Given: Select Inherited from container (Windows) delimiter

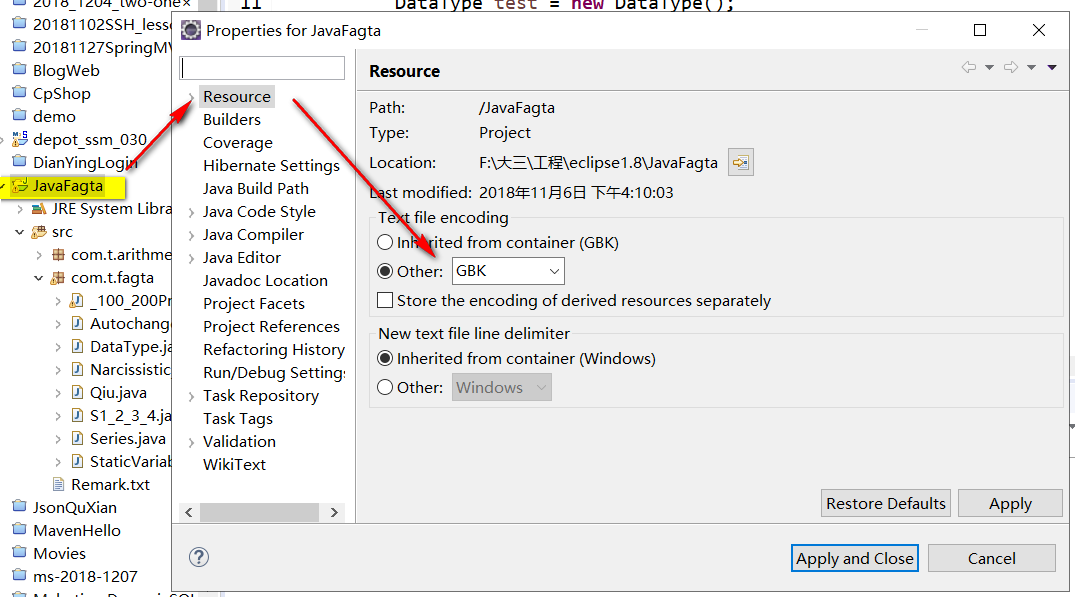Looking at the screenshot, I should coord(385,358).
